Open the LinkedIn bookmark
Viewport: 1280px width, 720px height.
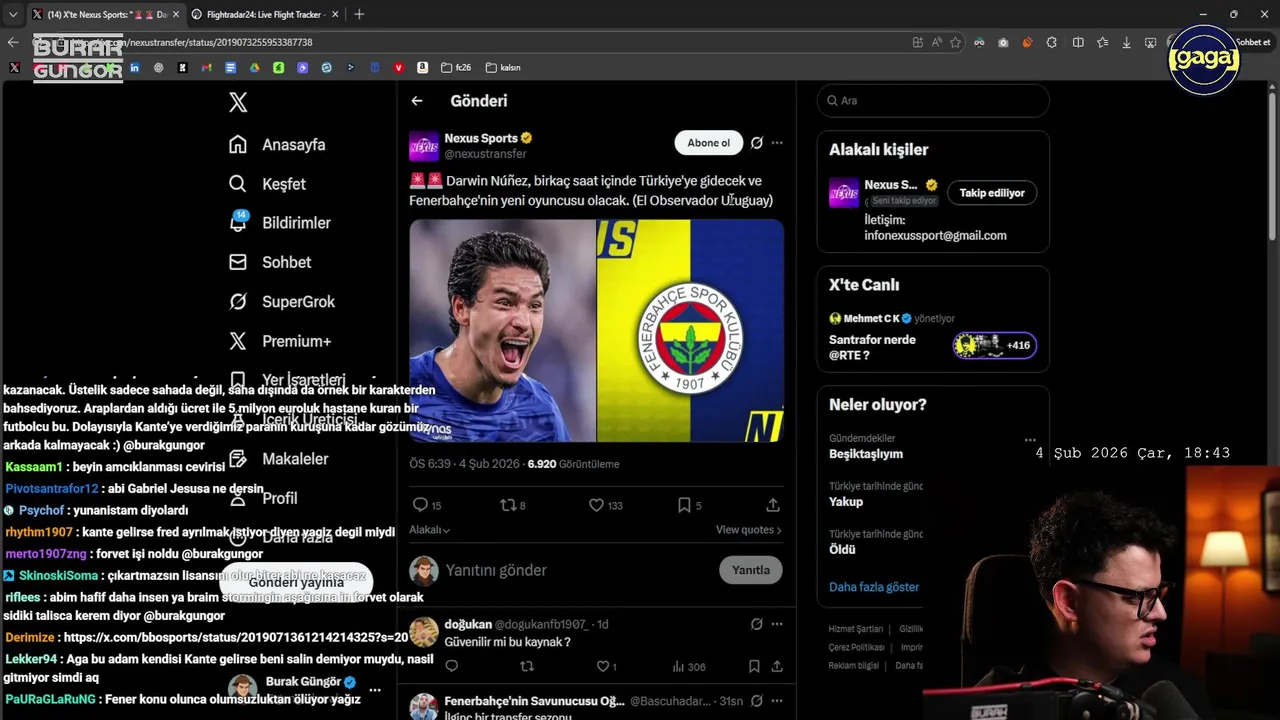[x=135, y=68]
